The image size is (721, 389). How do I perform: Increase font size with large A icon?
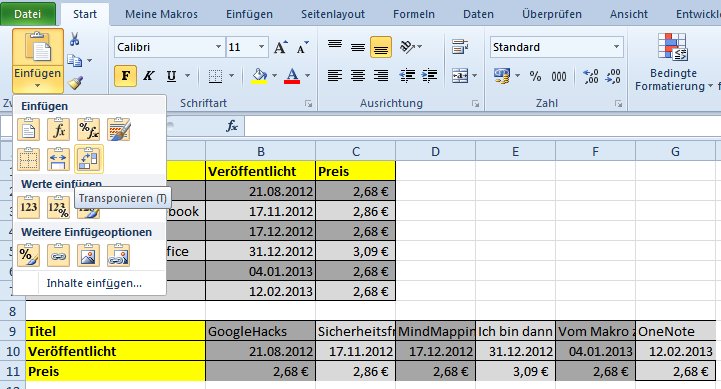[280, 47]
